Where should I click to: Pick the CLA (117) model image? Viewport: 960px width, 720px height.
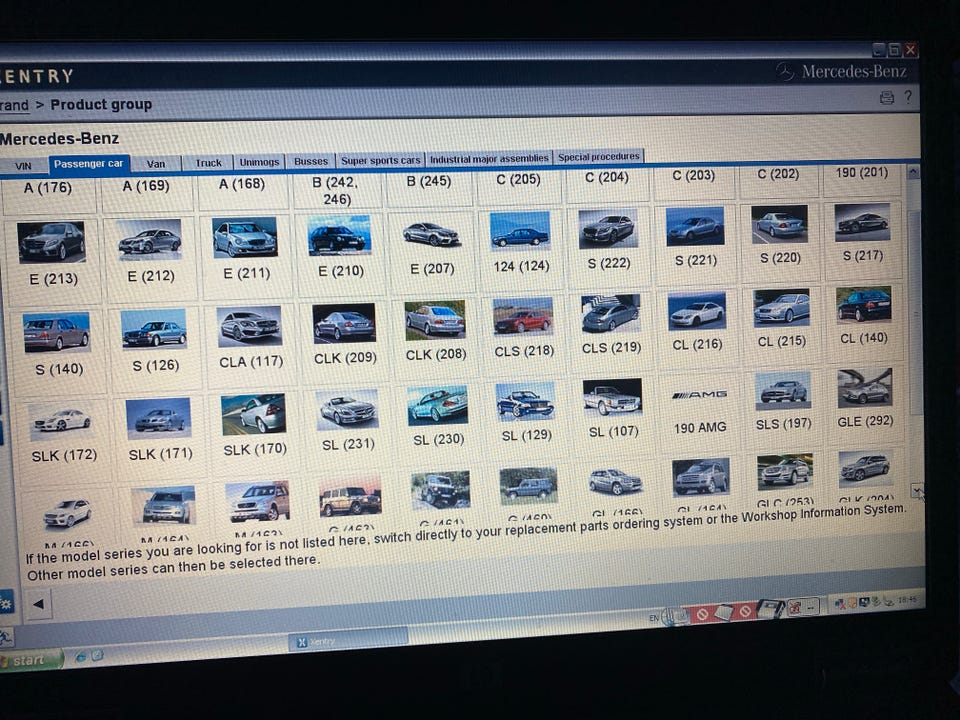tap(249, 326)
